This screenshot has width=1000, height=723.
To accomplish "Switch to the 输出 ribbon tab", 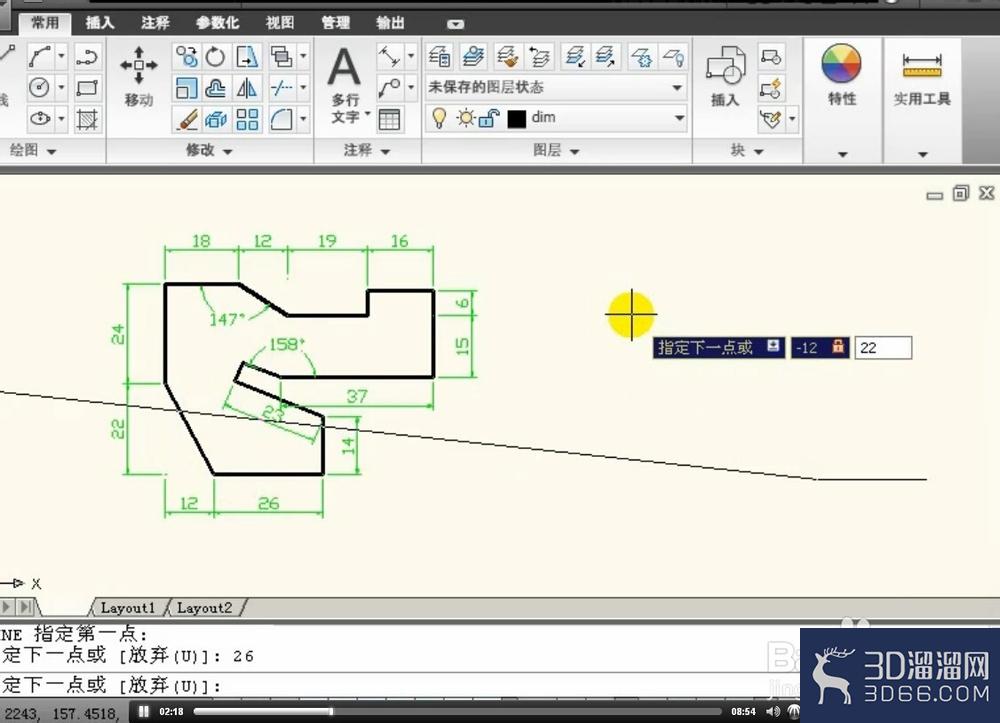I will pos(390,23).
